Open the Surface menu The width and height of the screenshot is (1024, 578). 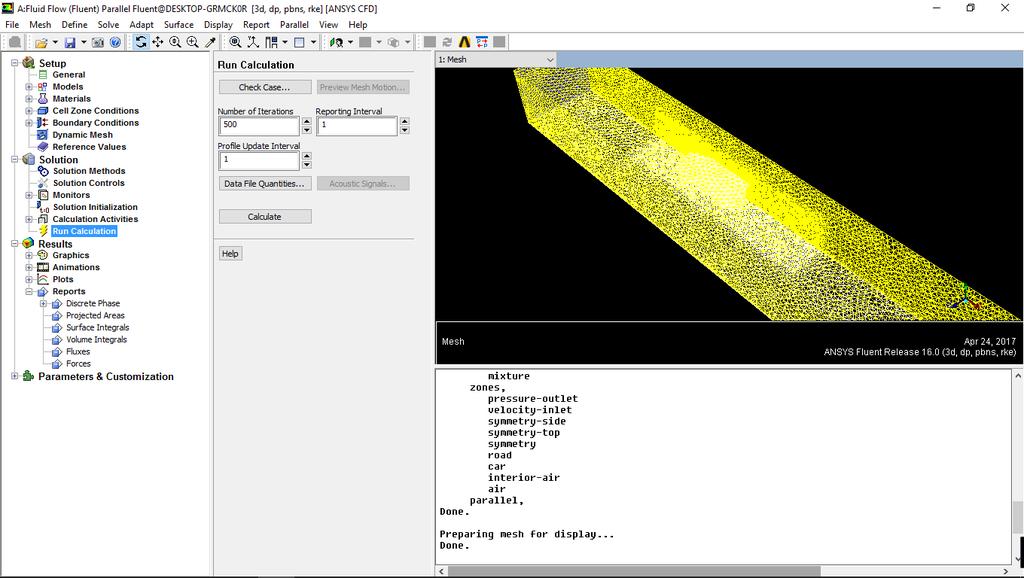tap(178, 25)
